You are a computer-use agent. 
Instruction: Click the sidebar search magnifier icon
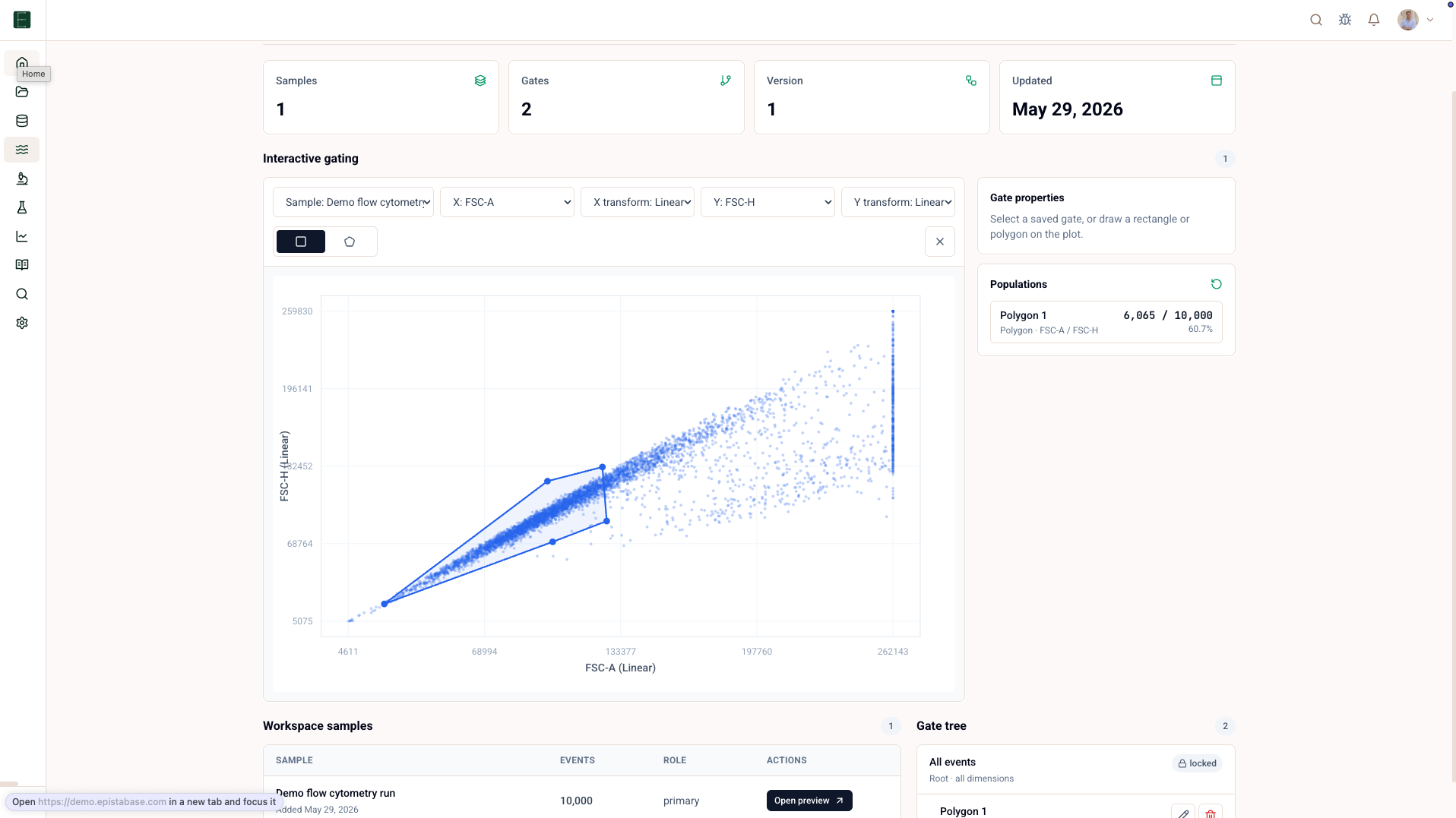tap(22, 294)
